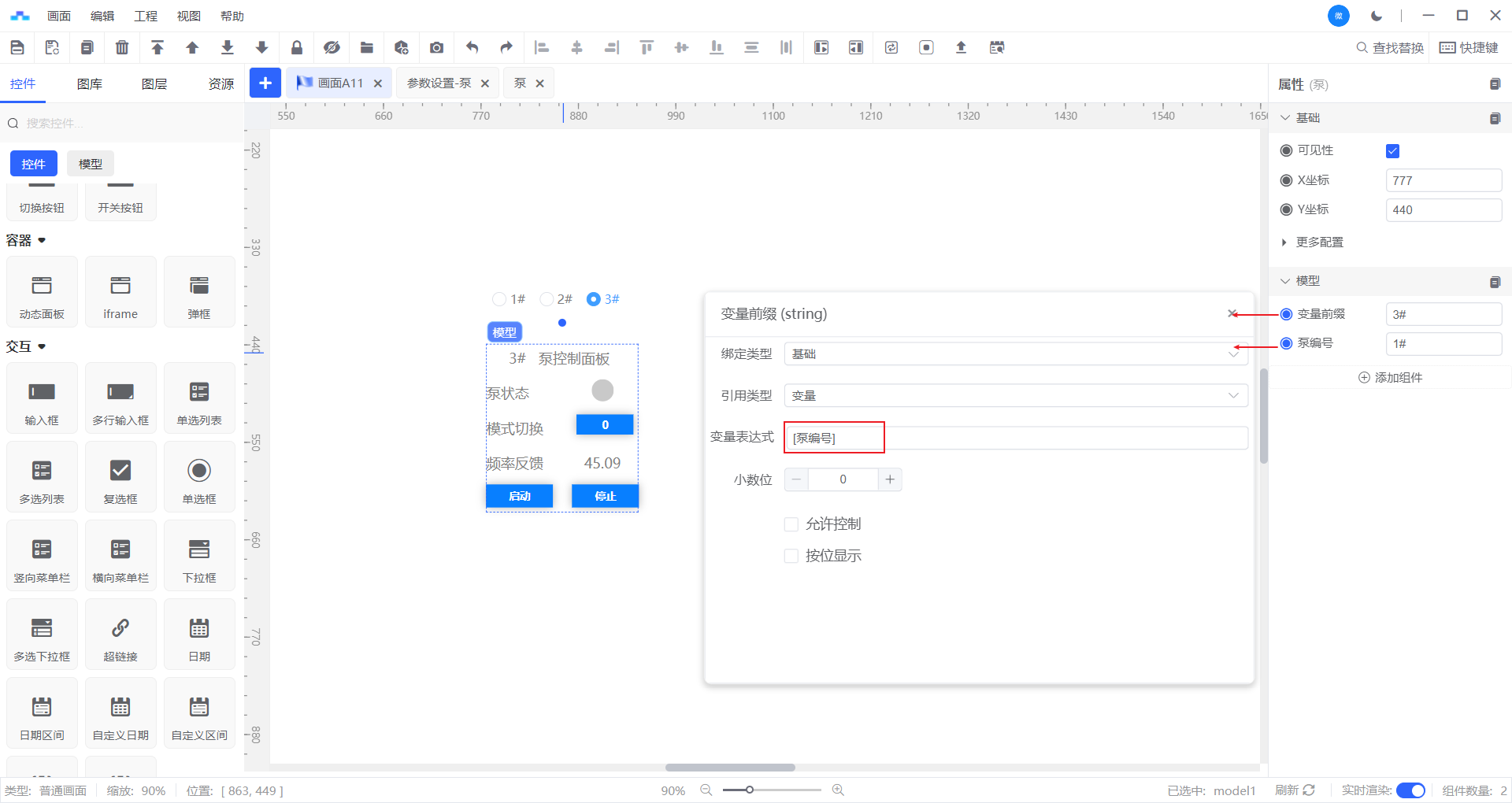Click the undo arrow in the toolbar
Viewport: 1512px width, 803px height.
click(x=472, y=48)
